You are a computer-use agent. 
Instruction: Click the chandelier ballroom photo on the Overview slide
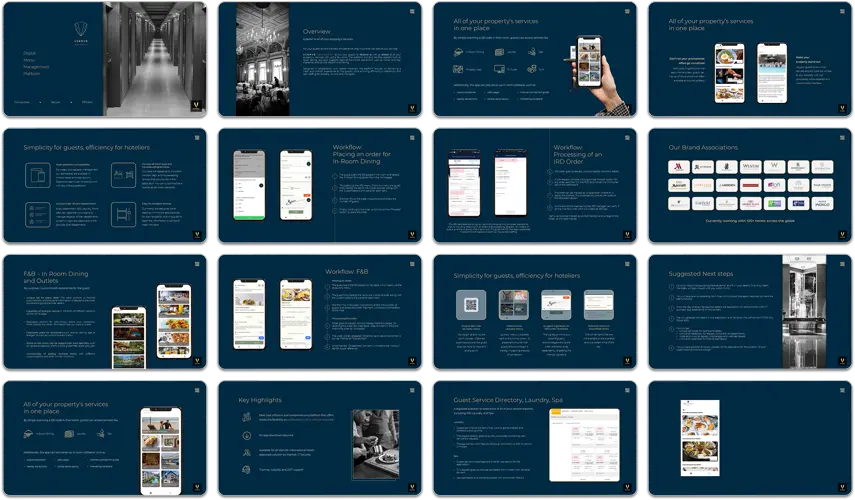[x=262, y=59]
